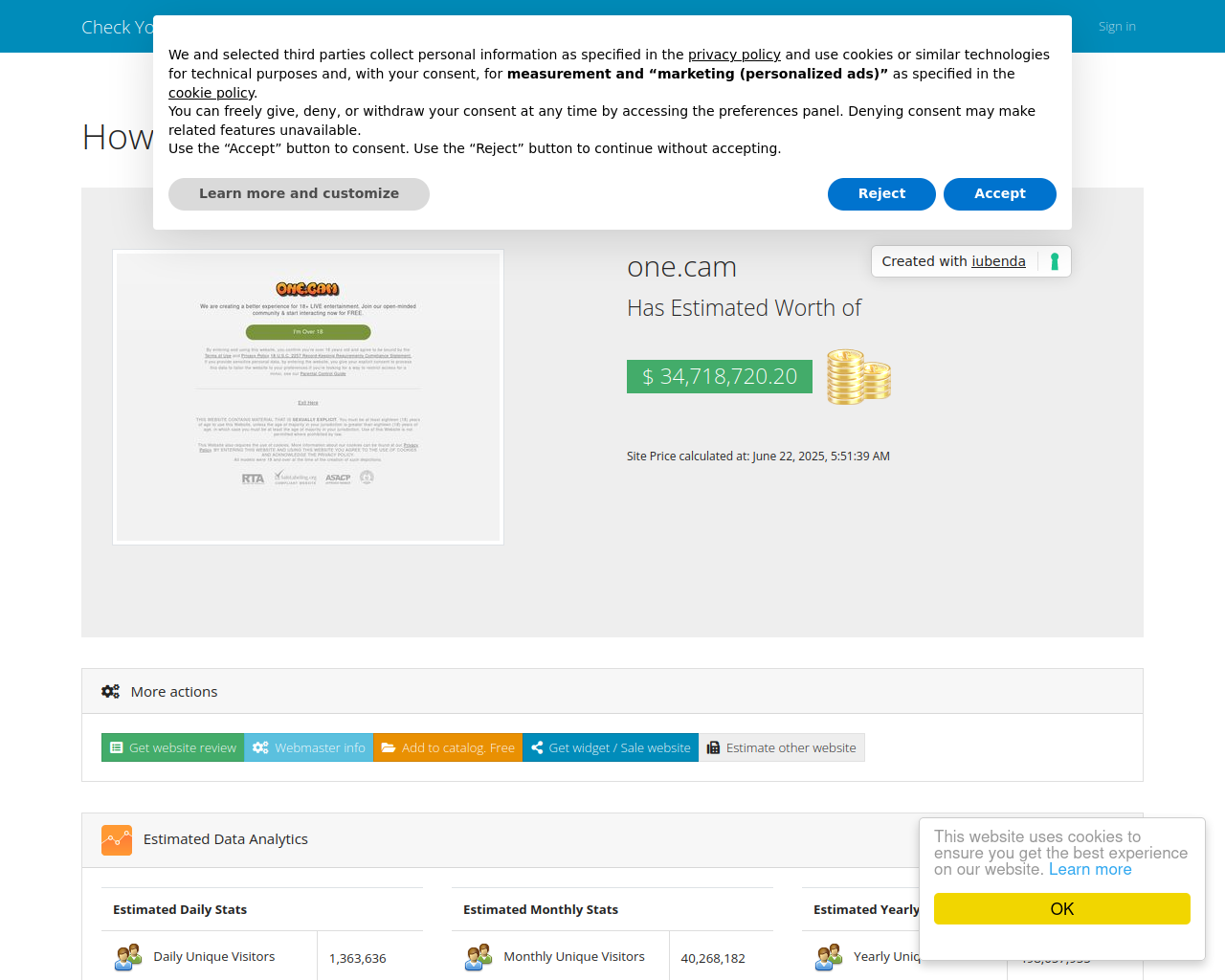Click the Estimated Data Analytics heading
The height and width of the screenshot is (980, 1225).
pyautogui.click(x=226, y=839)
